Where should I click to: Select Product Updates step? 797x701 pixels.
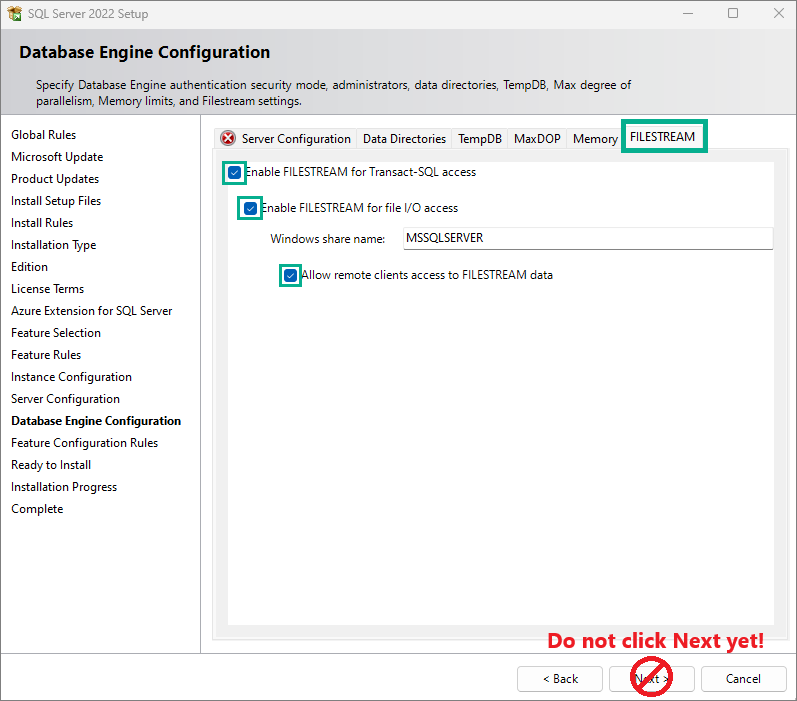pyautogui.click(x=55, y=179)
